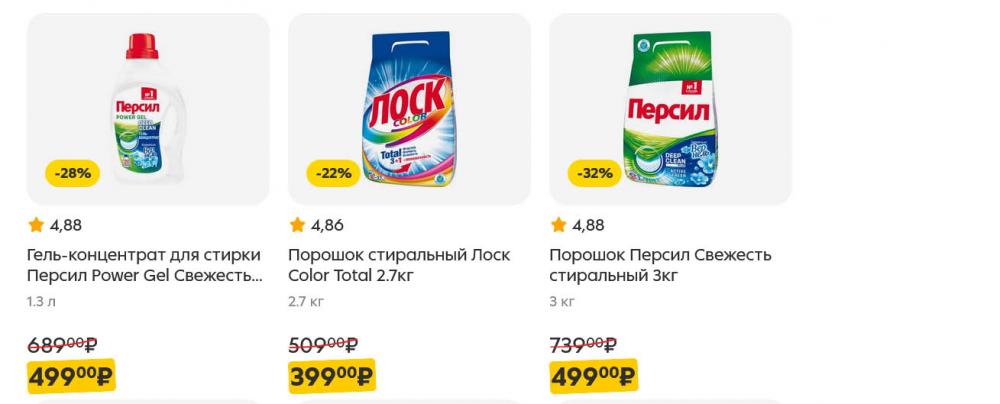Open the Лоск Color powder bag image

409,108
